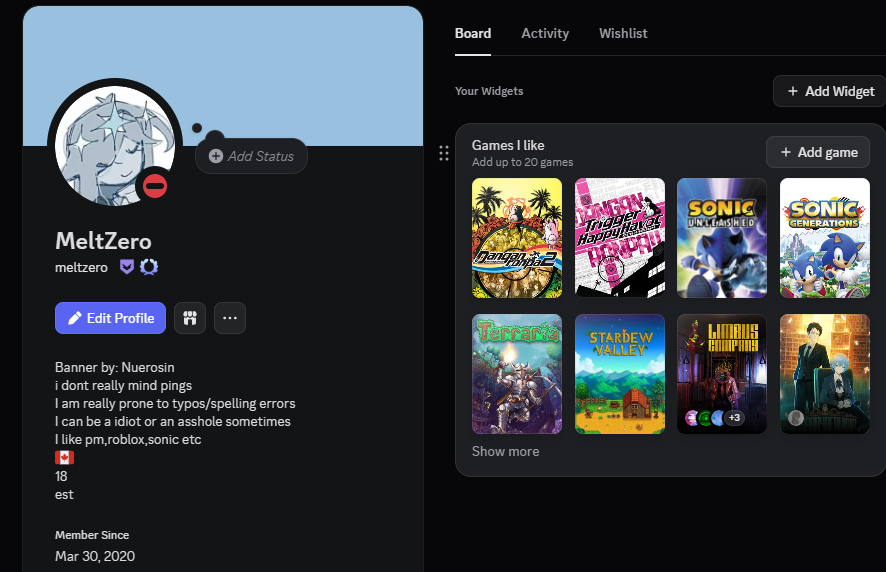The width and height of the screenshot is (886, 572).
Task: Click the MeltZero display name
Action: pos(103,241)
